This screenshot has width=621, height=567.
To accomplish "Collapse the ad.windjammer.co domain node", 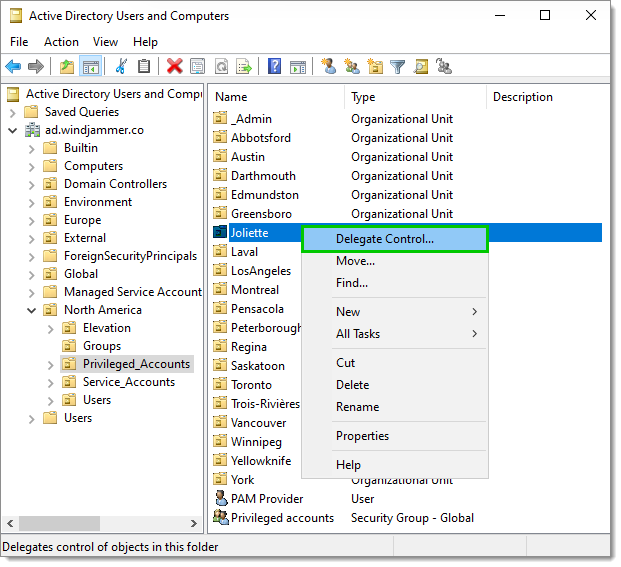I will pyautogui.click(x=13, y=130).
